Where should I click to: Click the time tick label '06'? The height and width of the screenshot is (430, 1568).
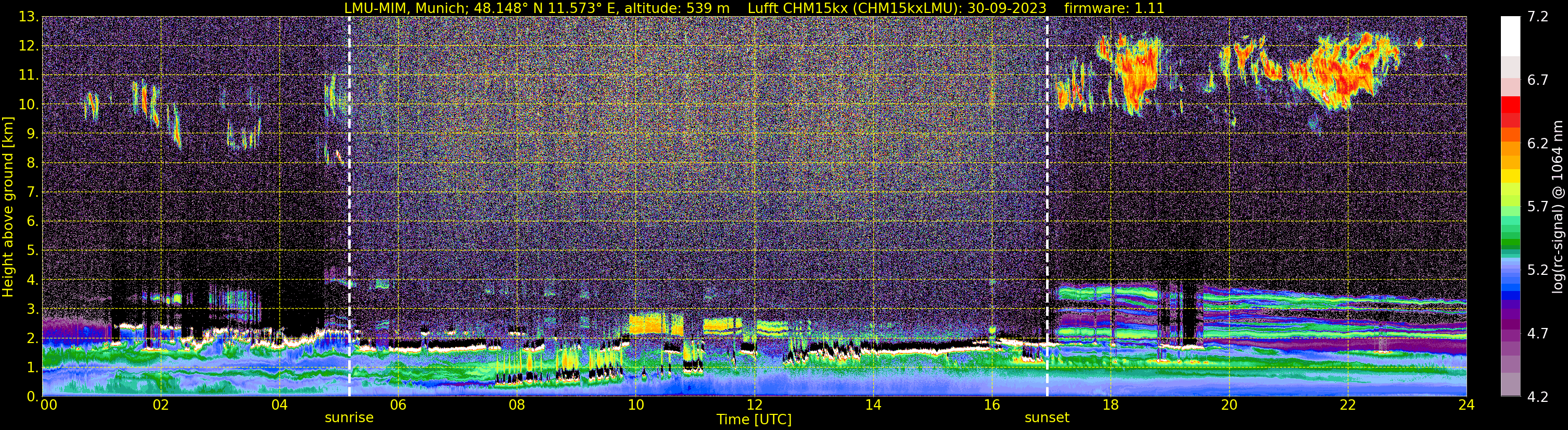click(398, 406)
